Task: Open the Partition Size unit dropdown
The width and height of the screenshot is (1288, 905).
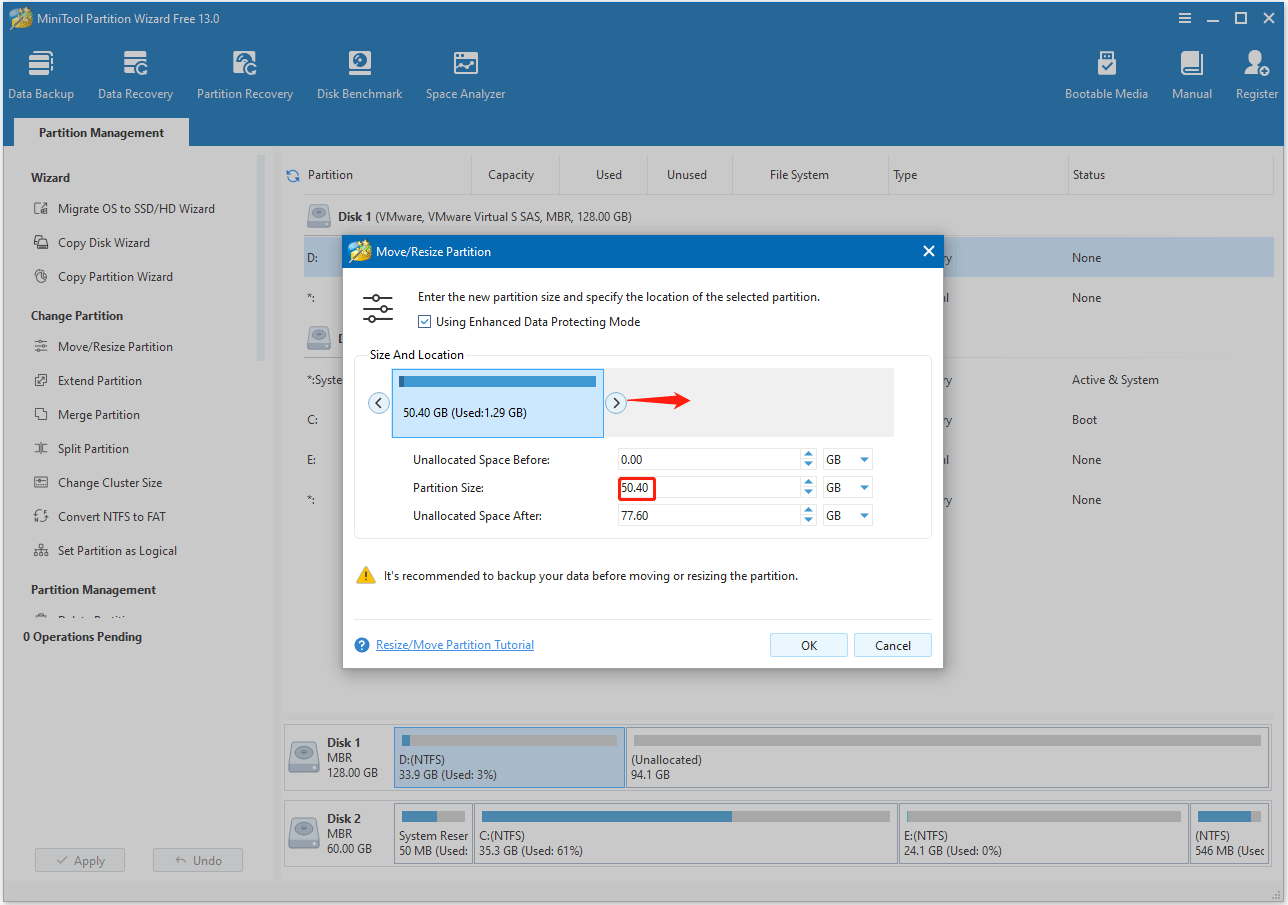Action: [847, 487]
